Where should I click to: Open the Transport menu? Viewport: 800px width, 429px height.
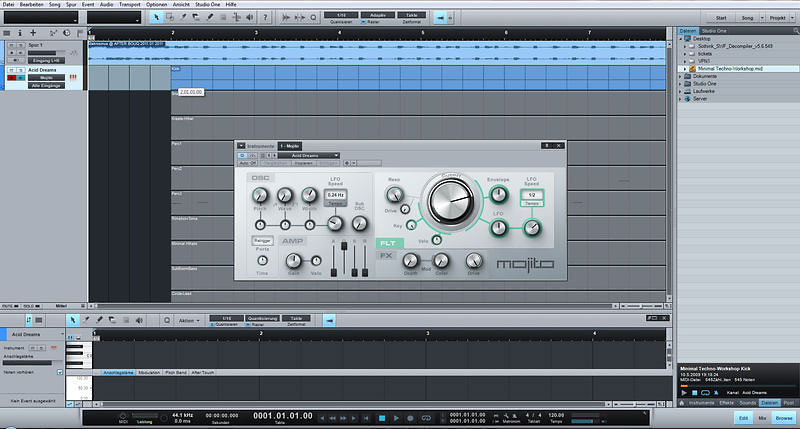point(130,4)
